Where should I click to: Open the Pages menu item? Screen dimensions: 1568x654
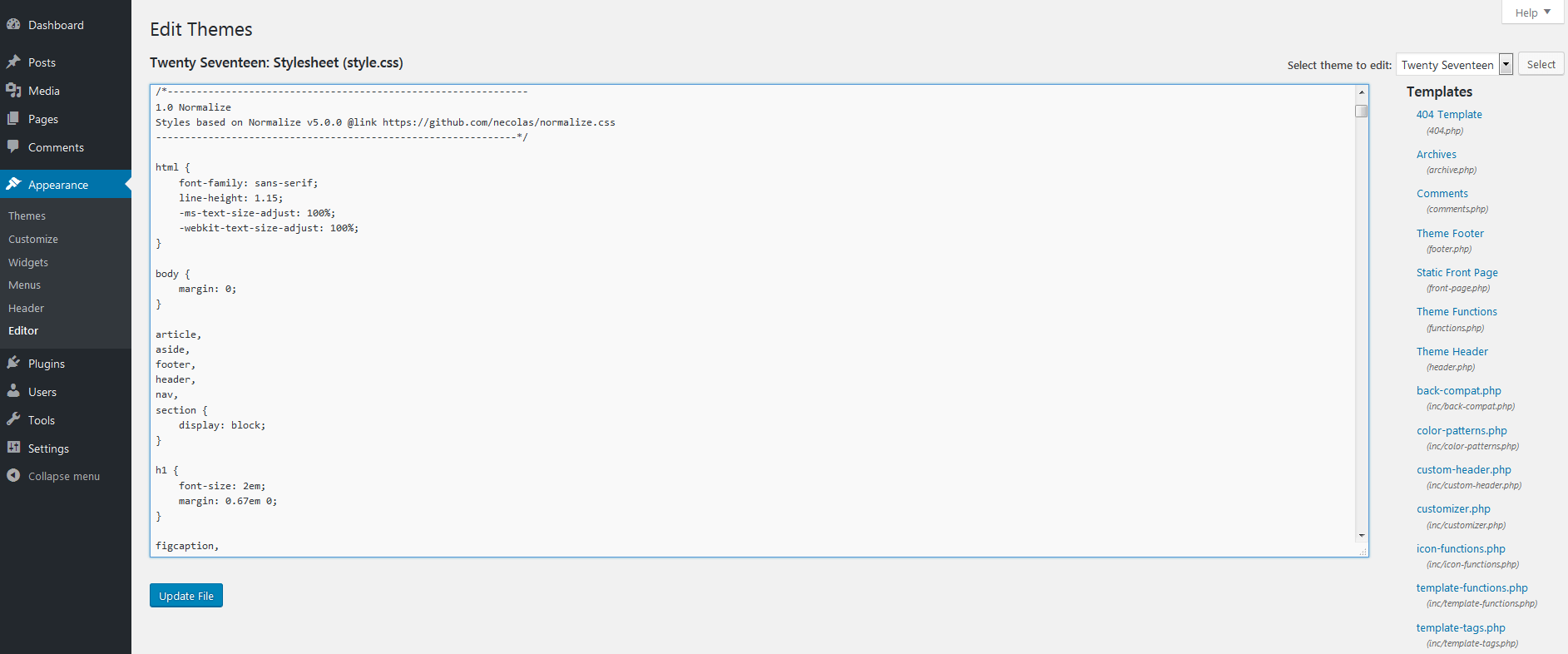point(66,119)
